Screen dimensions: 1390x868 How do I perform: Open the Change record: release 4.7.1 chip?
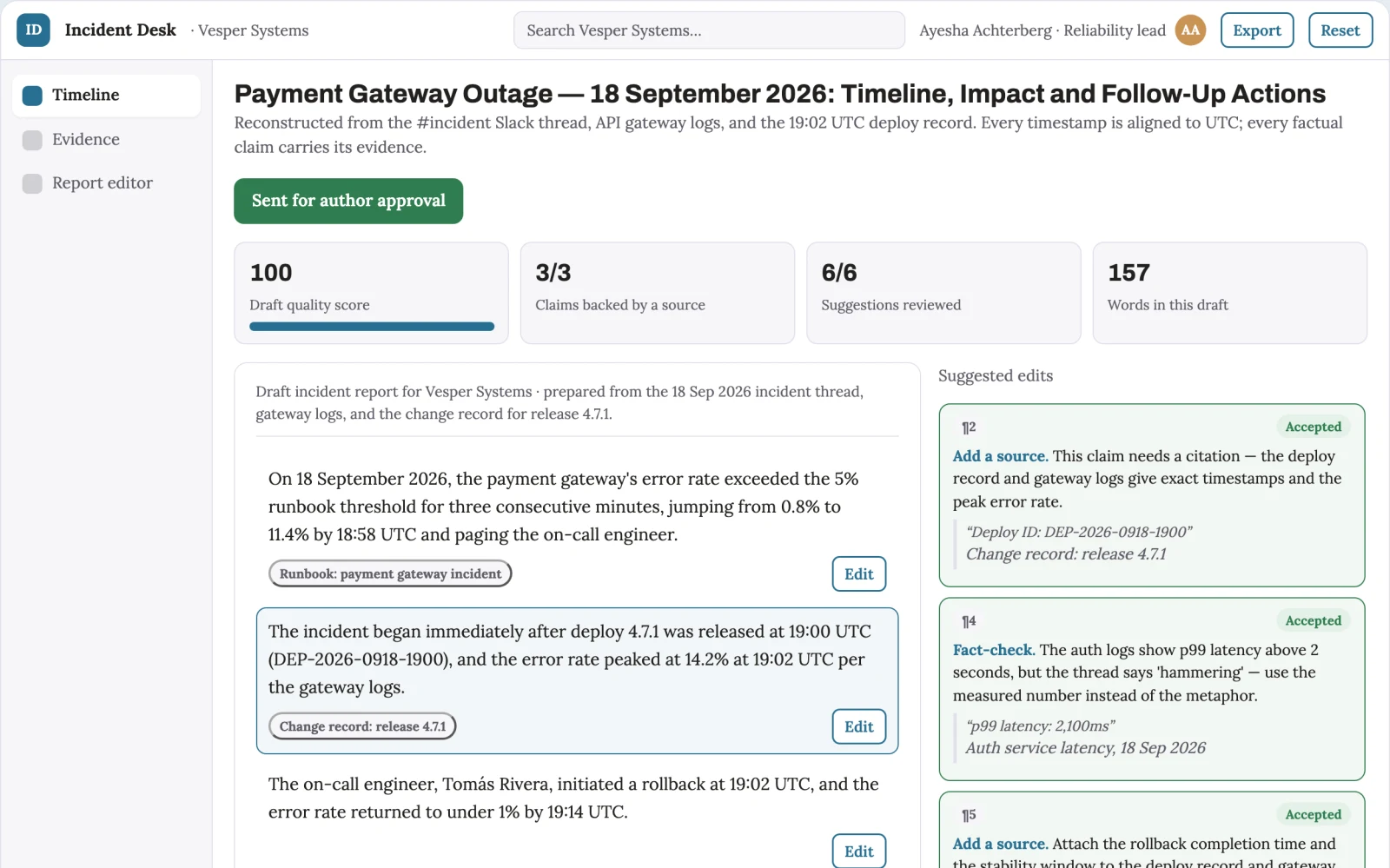pyautogui.click(x=362, y=726)
